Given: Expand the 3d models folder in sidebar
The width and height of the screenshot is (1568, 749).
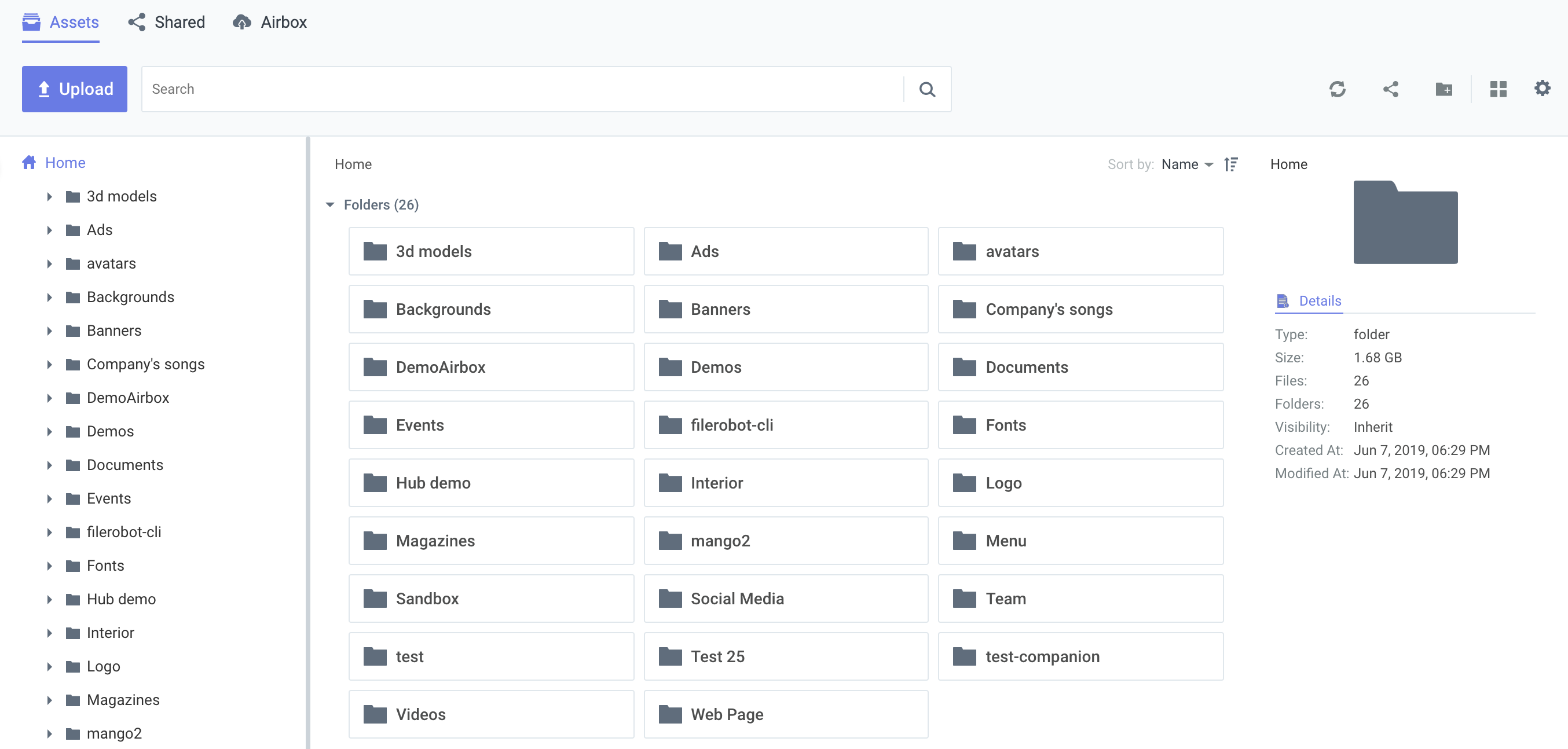Looking at the screenshot, I should [50, 195].
